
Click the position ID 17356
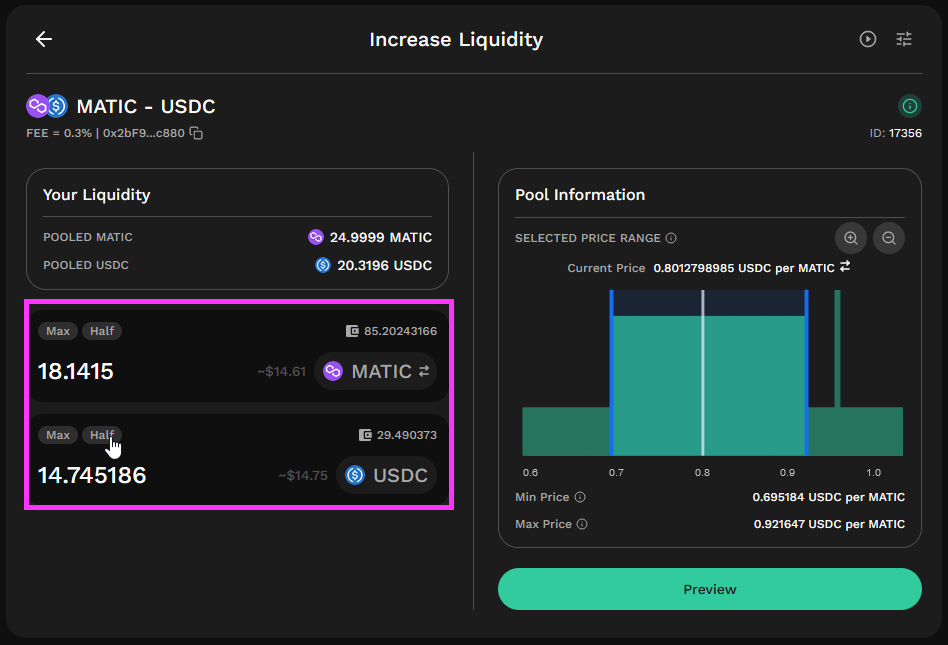pos(905,133)
